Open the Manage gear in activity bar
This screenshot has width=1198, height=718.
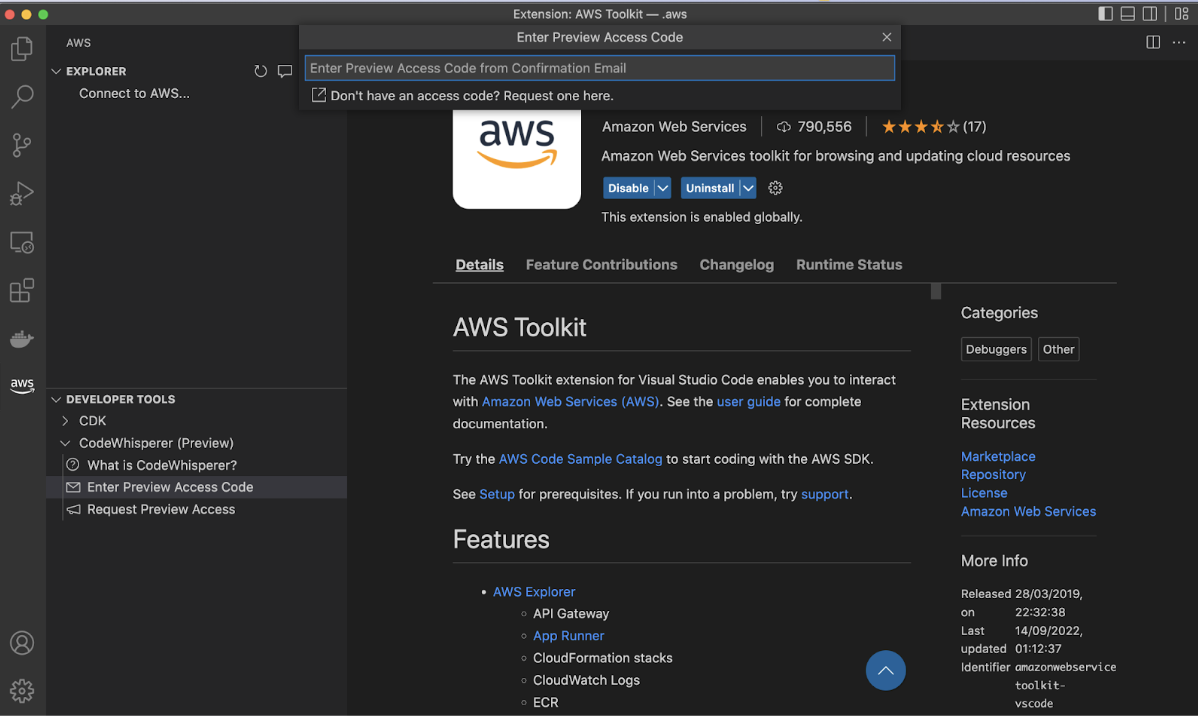click(22, 691)
